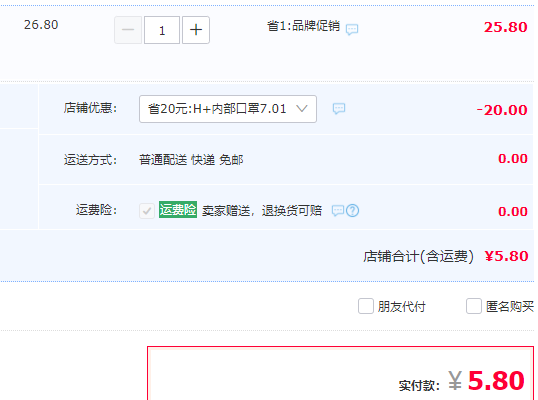Image resolution: width=538 pixels, height=400 pixels.
Task: Focus the quantity input field showing 1
Action: [x=162, y=30]
